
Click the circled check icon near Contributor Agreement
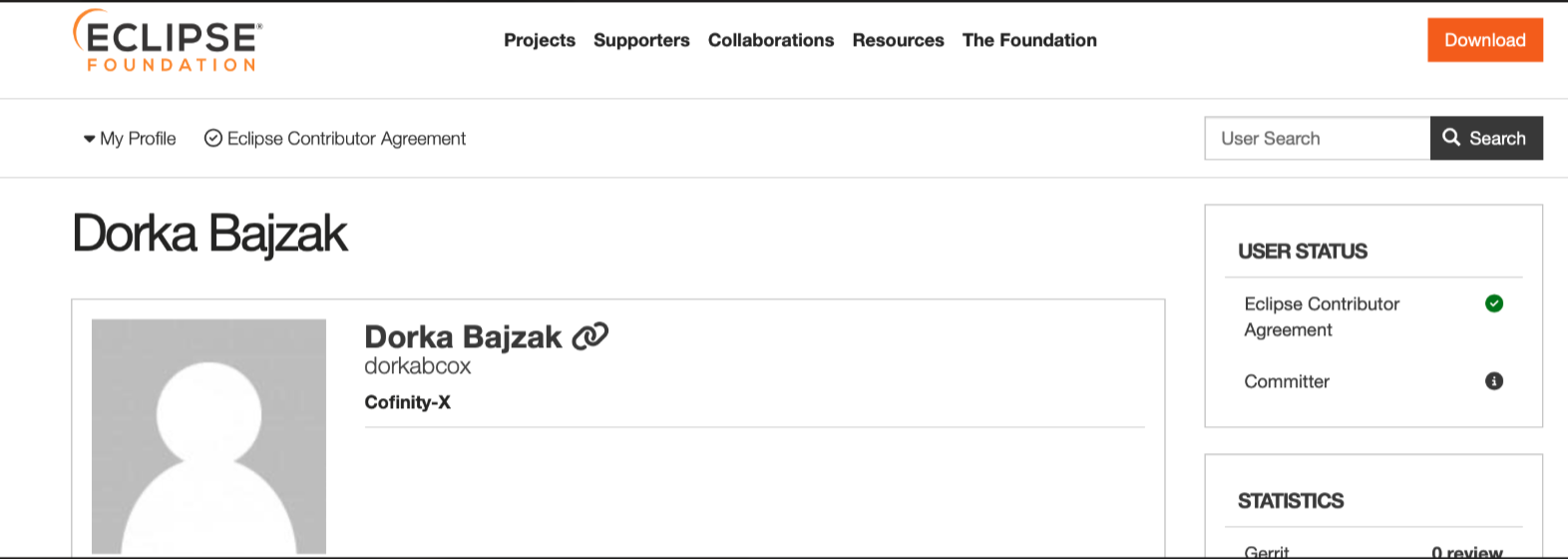coord(212,139)
